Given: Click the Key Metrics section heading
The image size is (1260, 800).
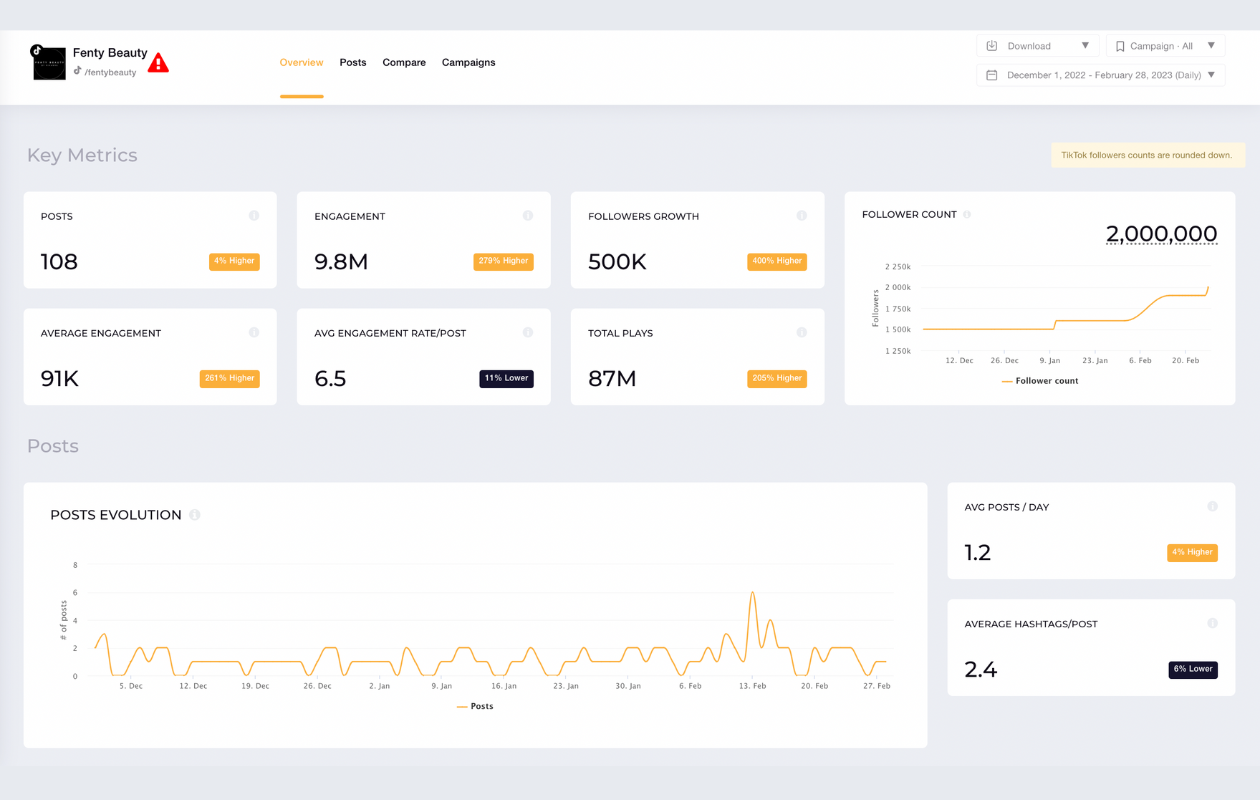Looking at the screenshot, I should click(82, 155).
